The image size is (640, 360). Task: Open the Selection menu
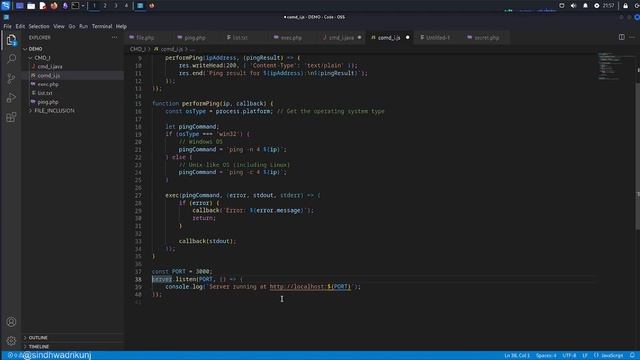39,26
